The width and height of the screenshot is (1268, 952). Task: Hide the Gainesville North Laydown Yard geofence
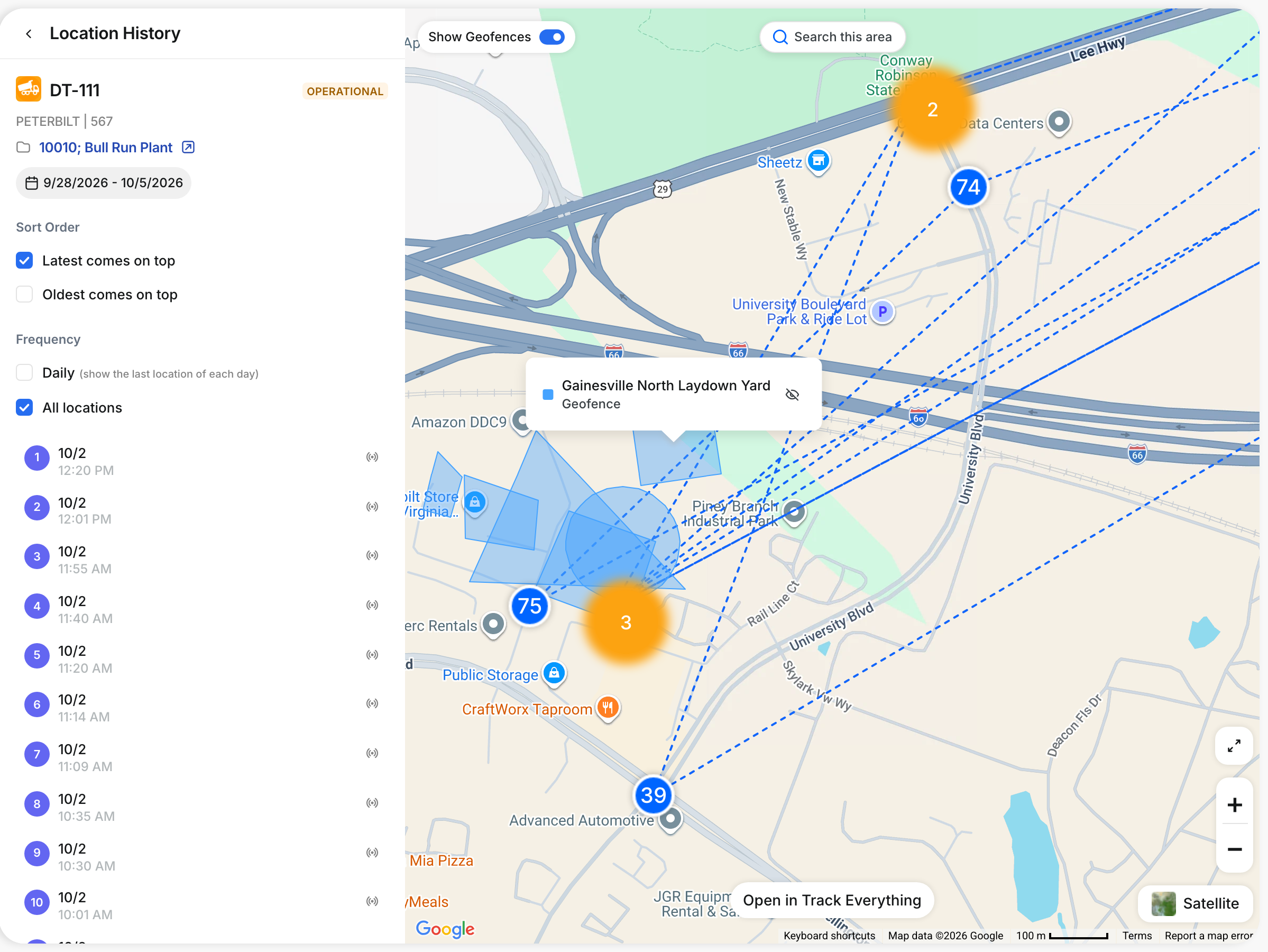[x=792, y=395]
